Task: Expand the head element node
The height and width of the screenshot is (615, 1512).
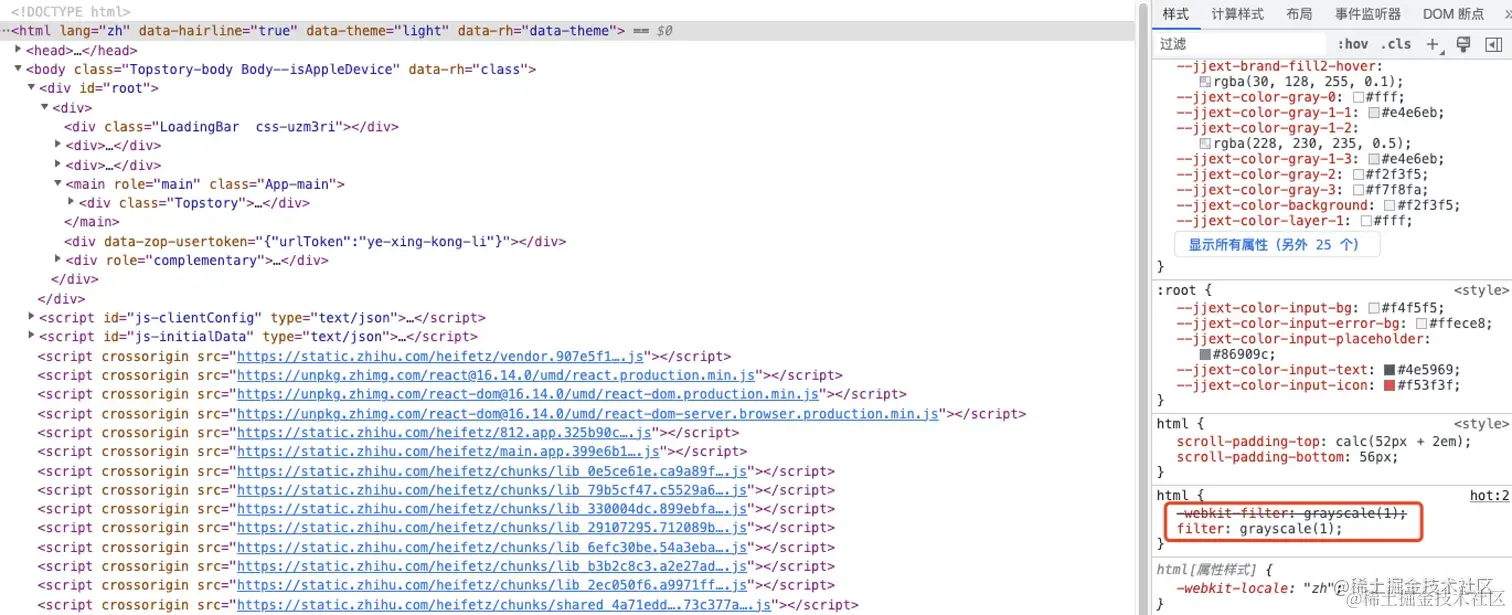Action: pos(19,49)
